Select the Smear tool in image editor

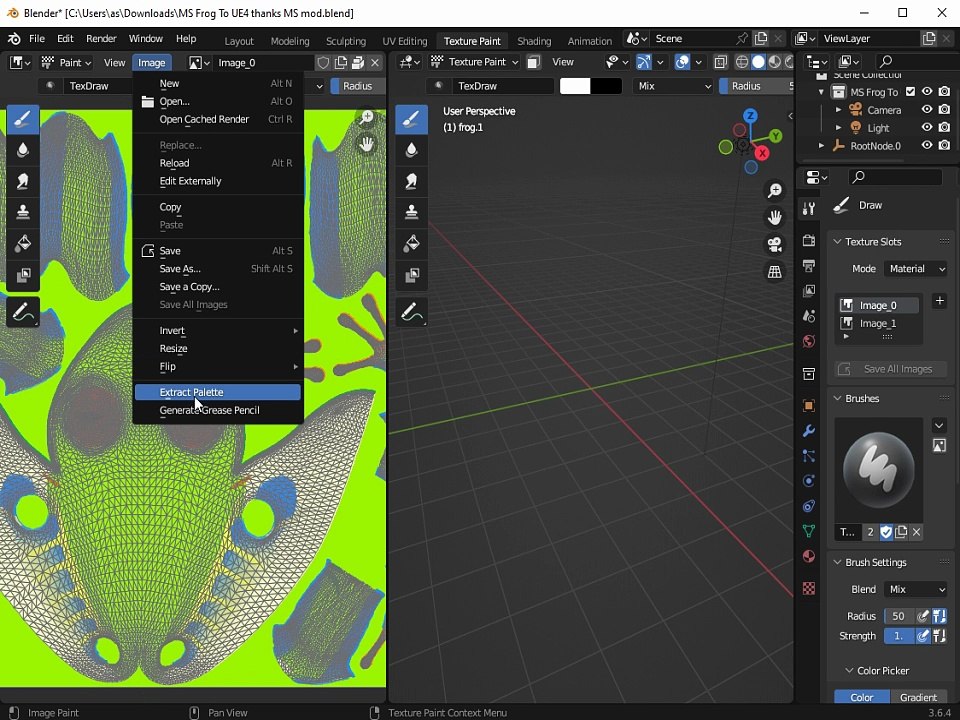[x=23, y=181]
